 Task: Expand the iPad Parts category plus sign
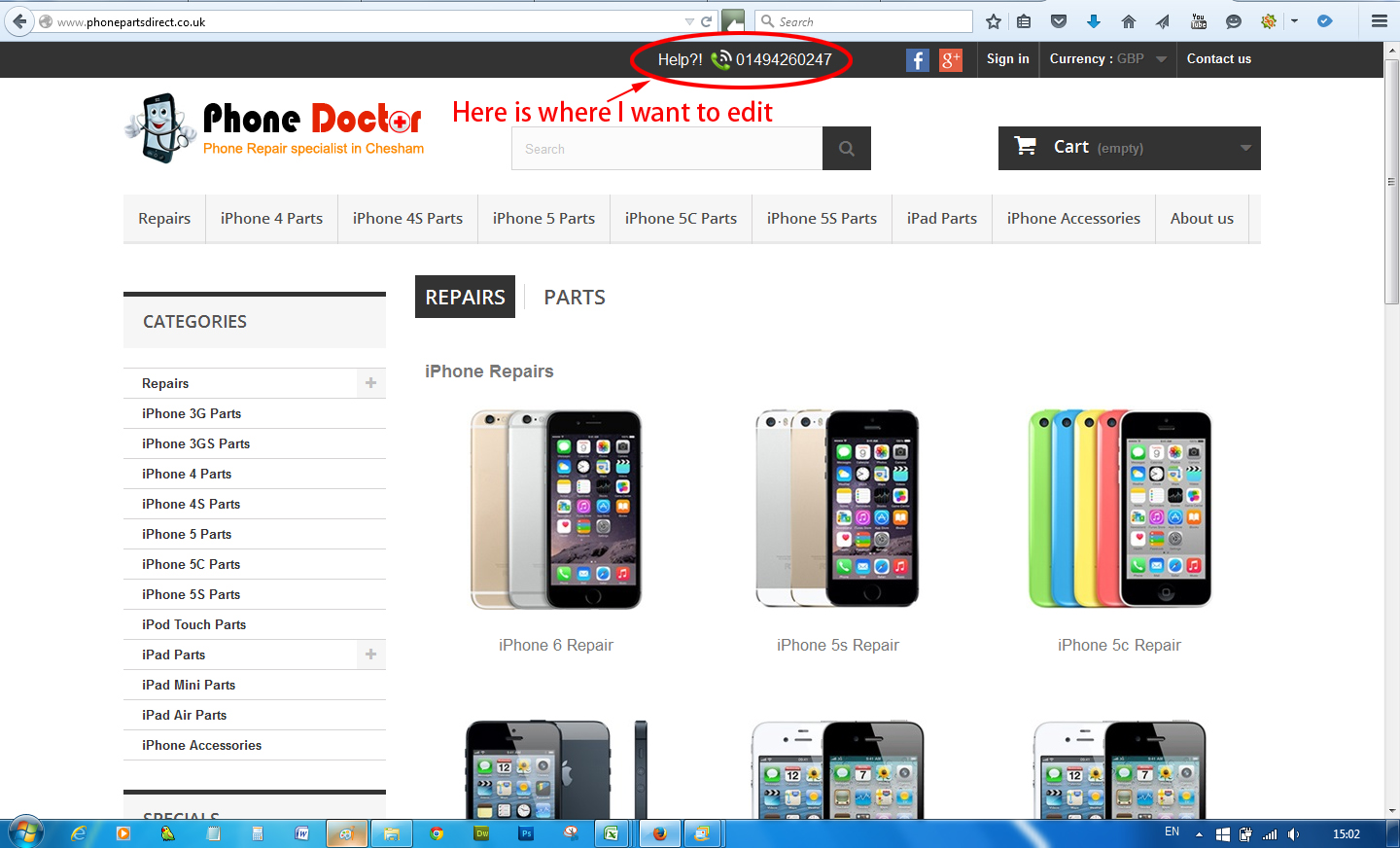pos(370,654)
